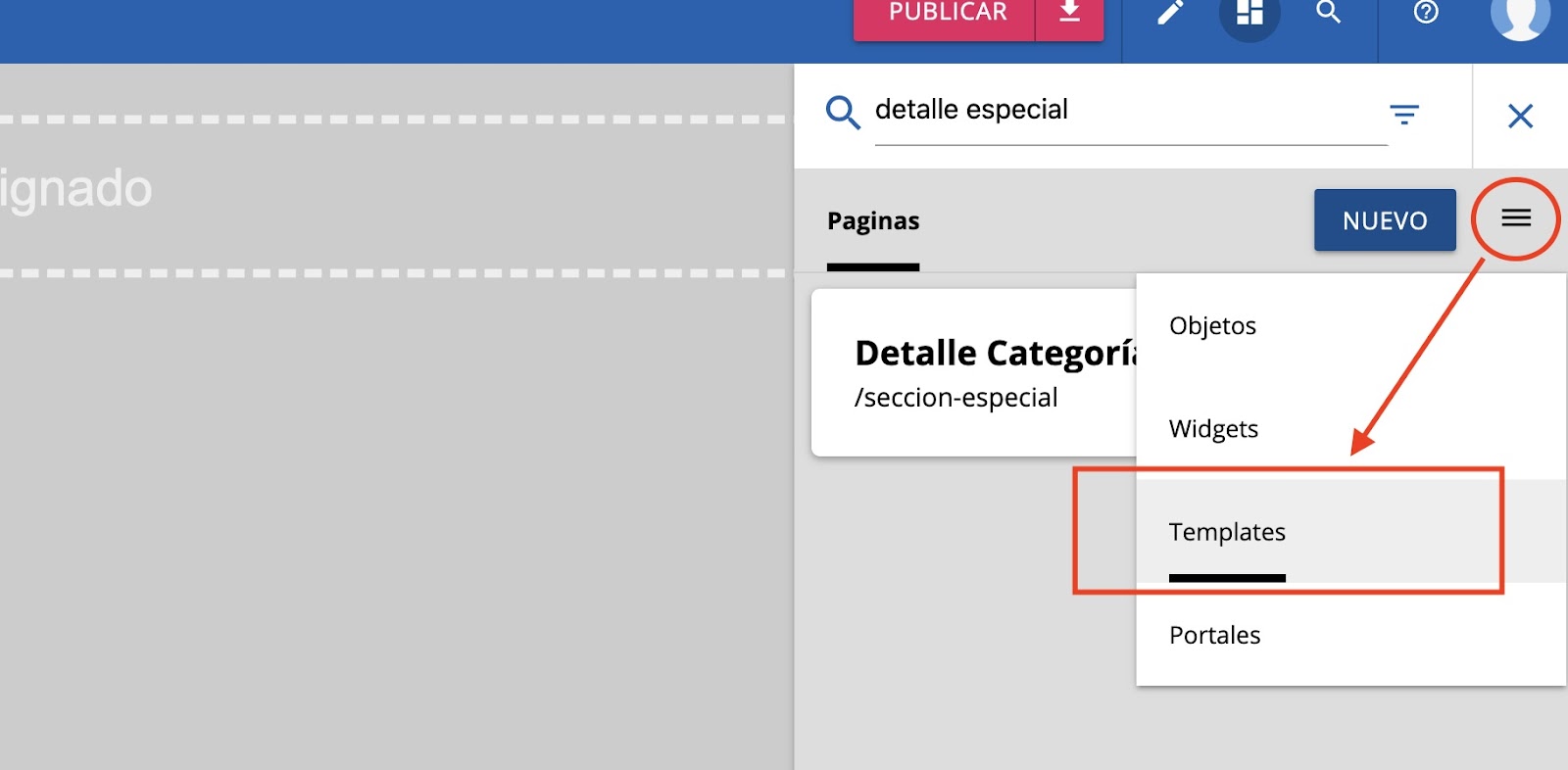Open the layout blocks icon in top bar
The height and width of the screenshot is (770, 1568).
[x=1249, y=14]
